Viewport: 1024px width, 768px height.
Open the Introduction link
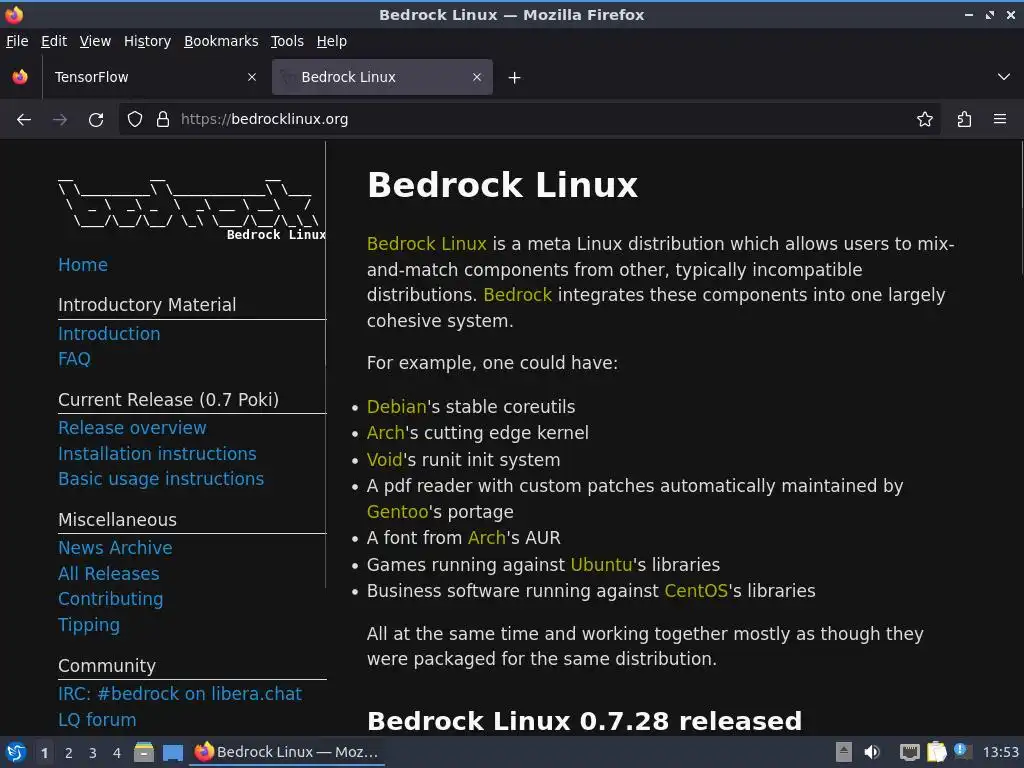(109, 334)
